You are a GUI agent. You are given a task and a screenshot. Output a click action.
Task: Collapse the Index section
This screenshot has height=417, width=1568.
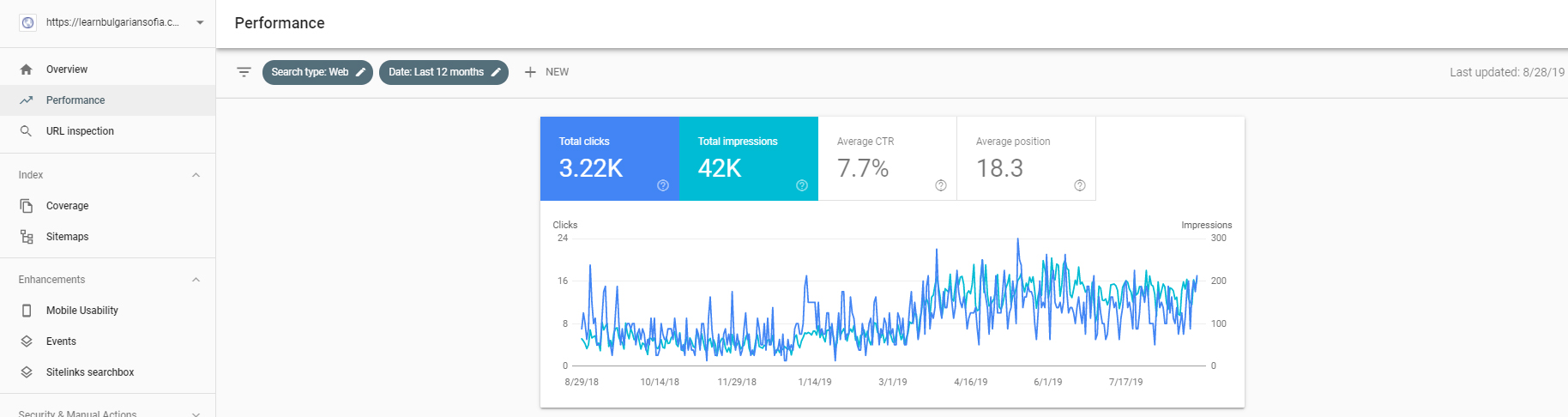click(196, 175)
